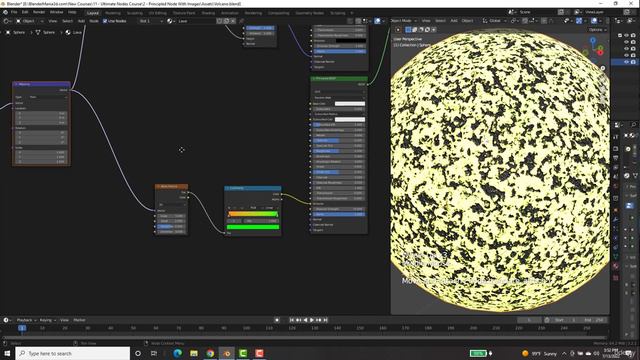This screenshot has width=640, height=360.
Task: Open the Edit menu
Action: pos(25,12)
